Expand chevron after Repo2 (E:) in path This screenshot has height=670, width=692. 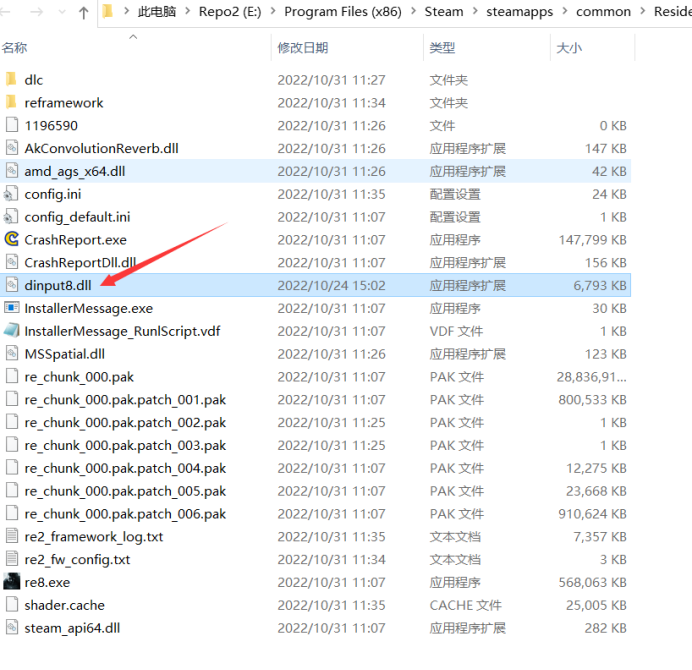[x=273, y=11]
